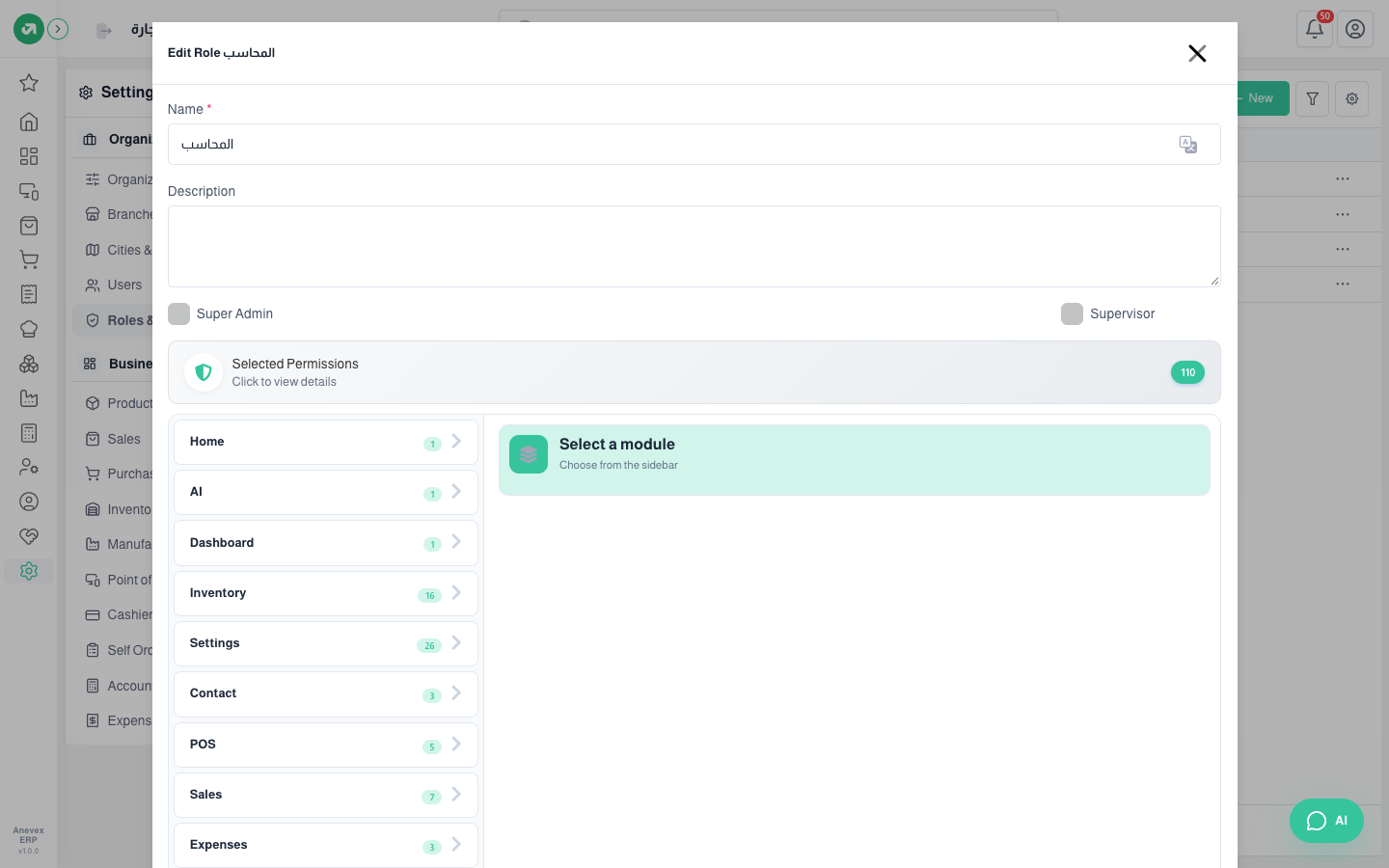
Task: Expand the Contact module chevron
Action: point(456,692)
